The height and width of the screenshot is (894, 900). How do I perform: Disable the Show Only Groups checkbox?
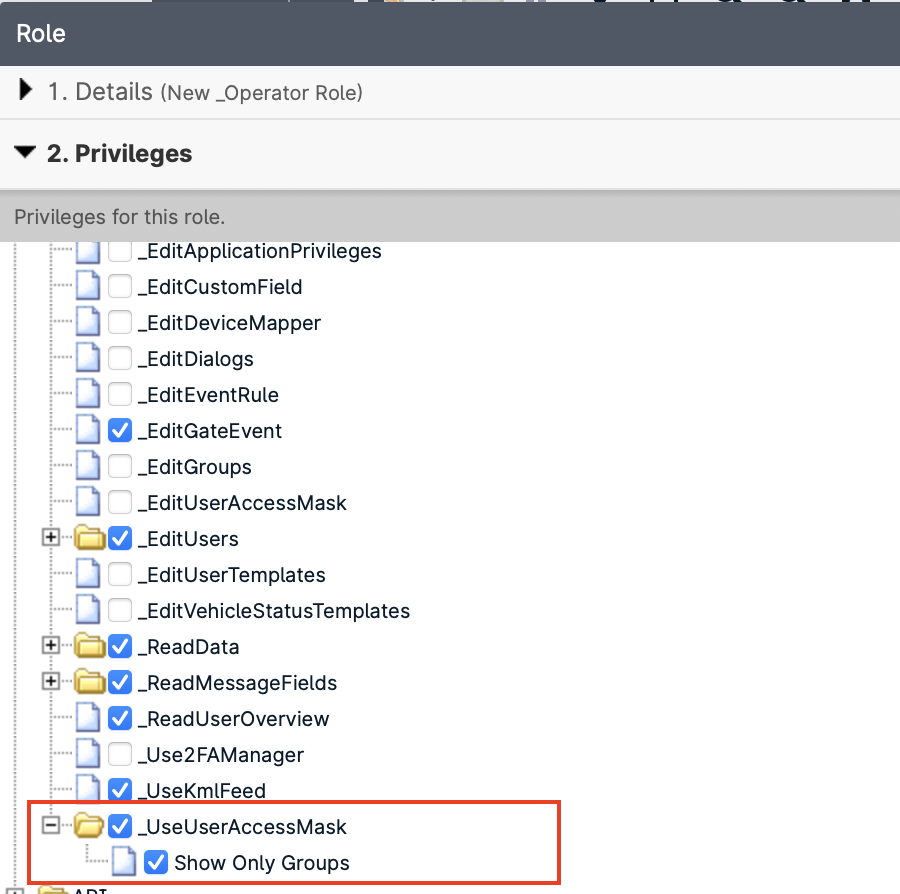156,863
